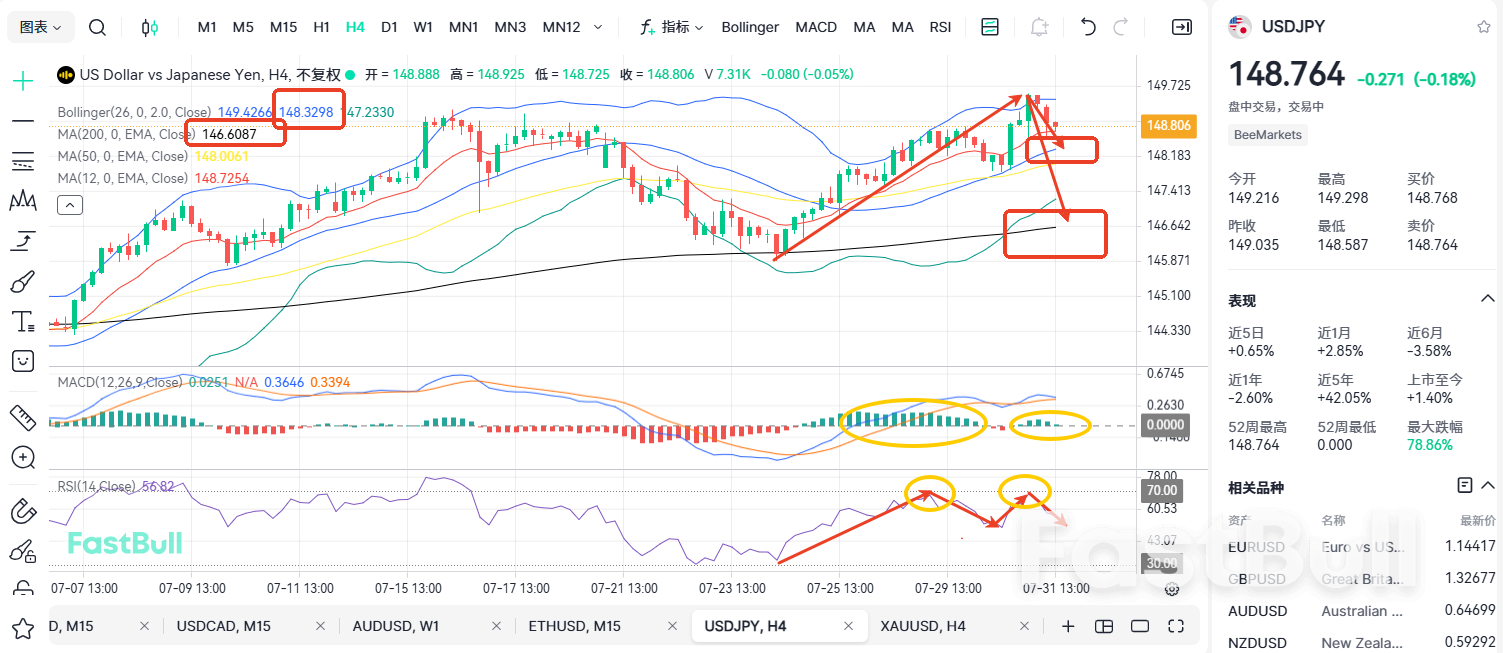Select the D1 timeframe

[389, 27]
